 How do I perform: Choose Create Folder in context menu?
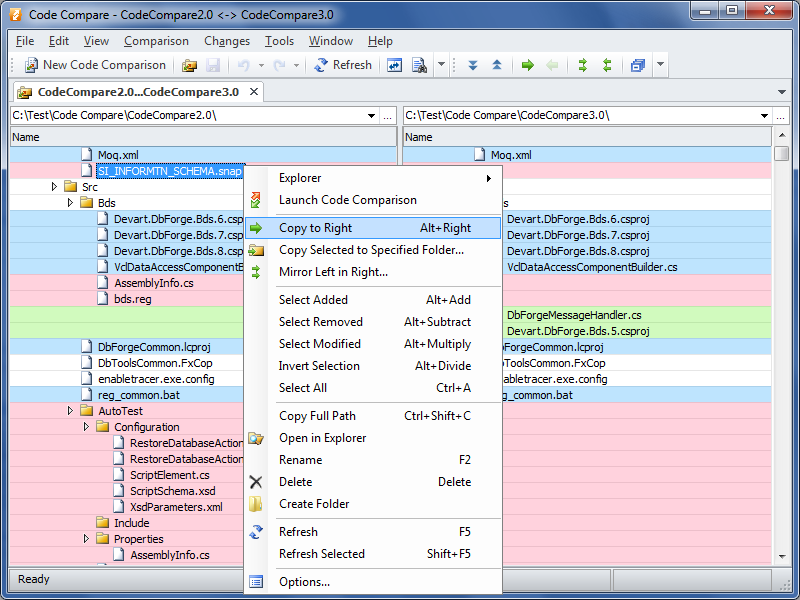373,504
